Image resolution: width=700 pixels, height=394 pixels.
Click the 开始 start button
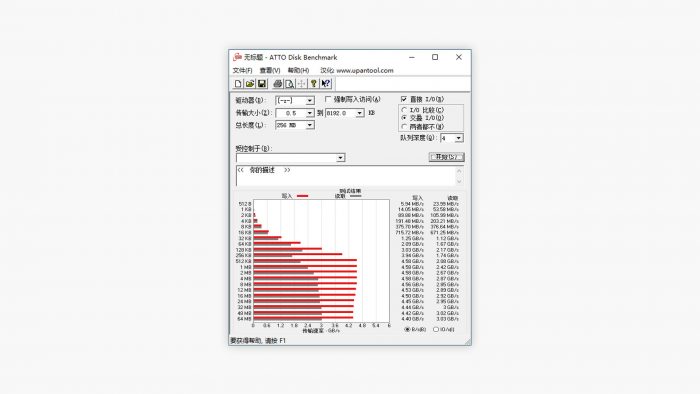click(x=446, y=157)
